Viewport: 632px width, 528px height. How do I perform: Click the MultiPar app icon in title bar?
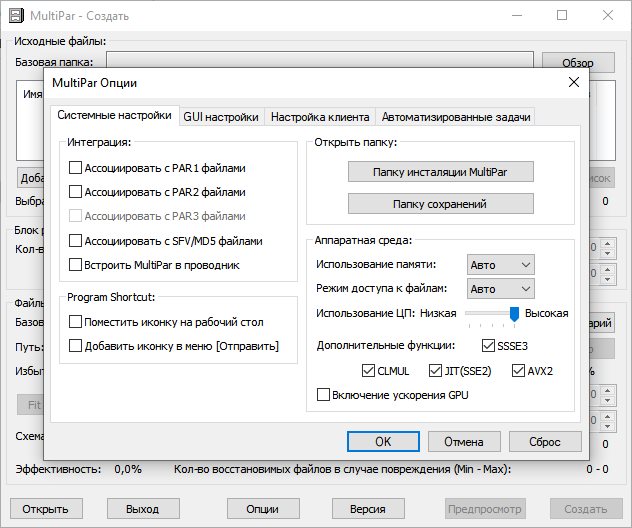[16, 16]
